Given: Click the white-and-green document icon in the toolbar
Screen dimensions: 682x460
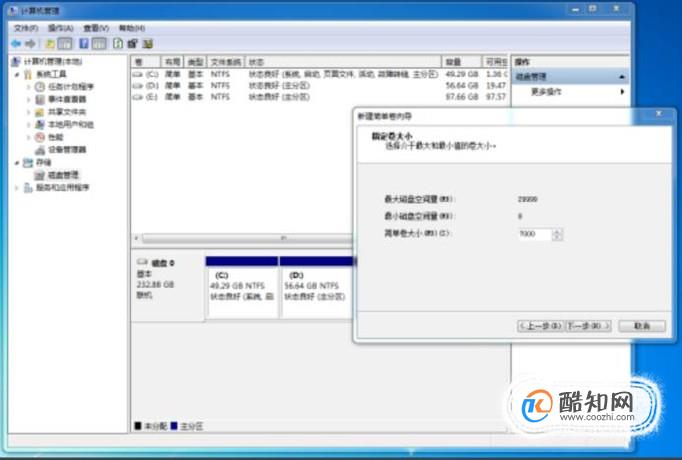Looking at the screenshot, I should [x=118, y=43].
